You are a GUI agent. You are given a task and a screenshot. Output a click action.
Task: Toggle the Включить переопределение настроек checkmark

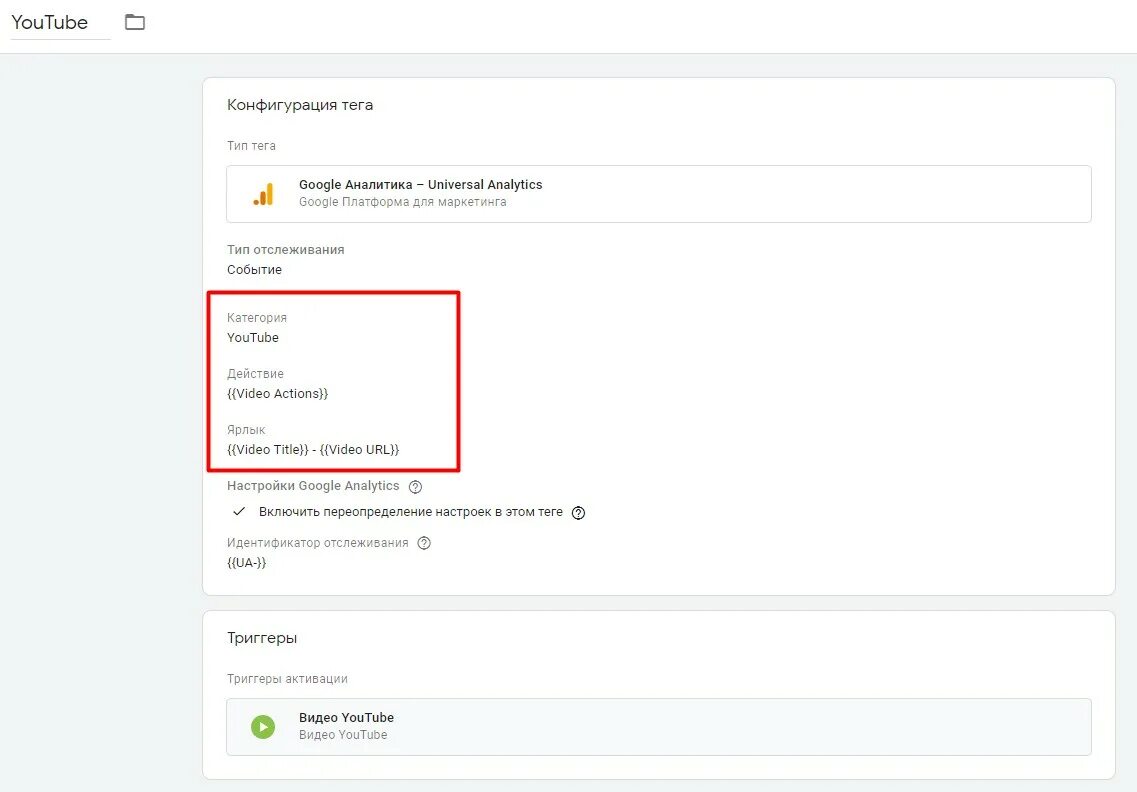[239, 511]
